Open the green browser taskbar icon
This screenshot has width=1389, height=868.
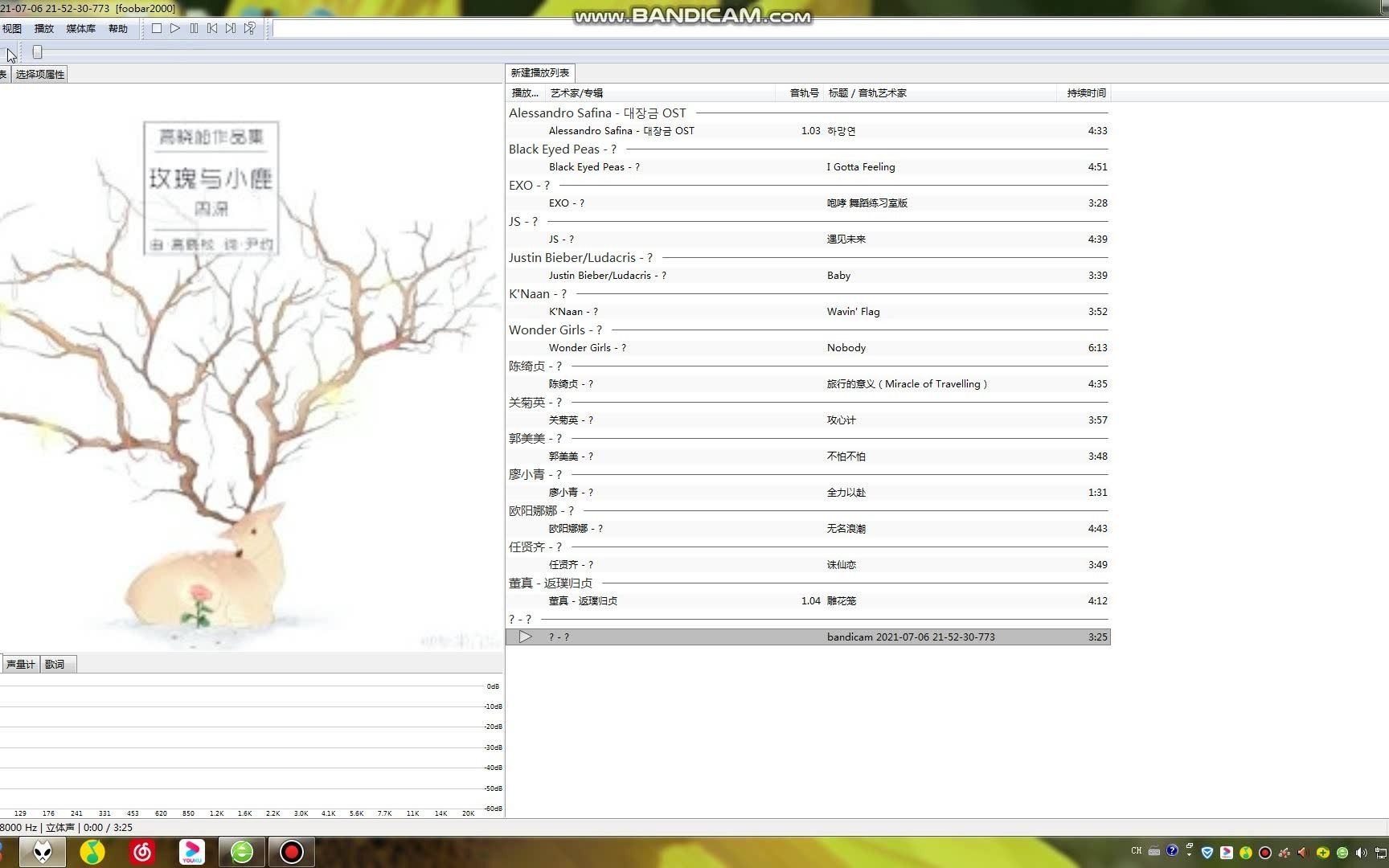241,851
